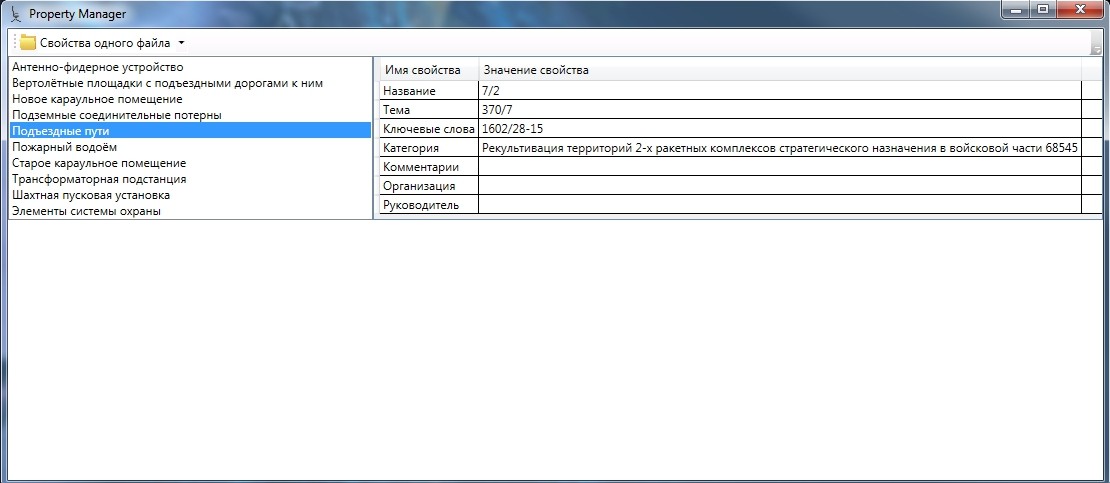Minimize the Property Manager window
This screenshot has width=1110, height=483.
[x=1015, y=10]
